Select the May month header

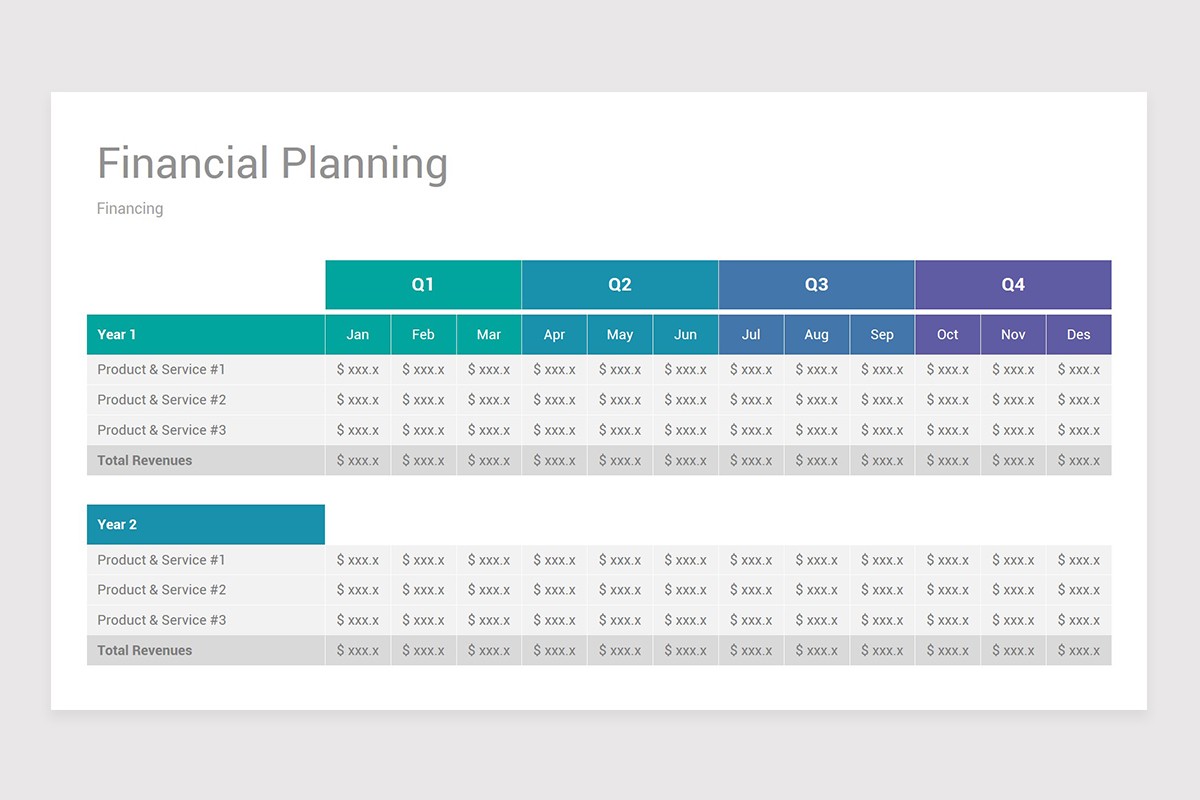coord(620,335)
